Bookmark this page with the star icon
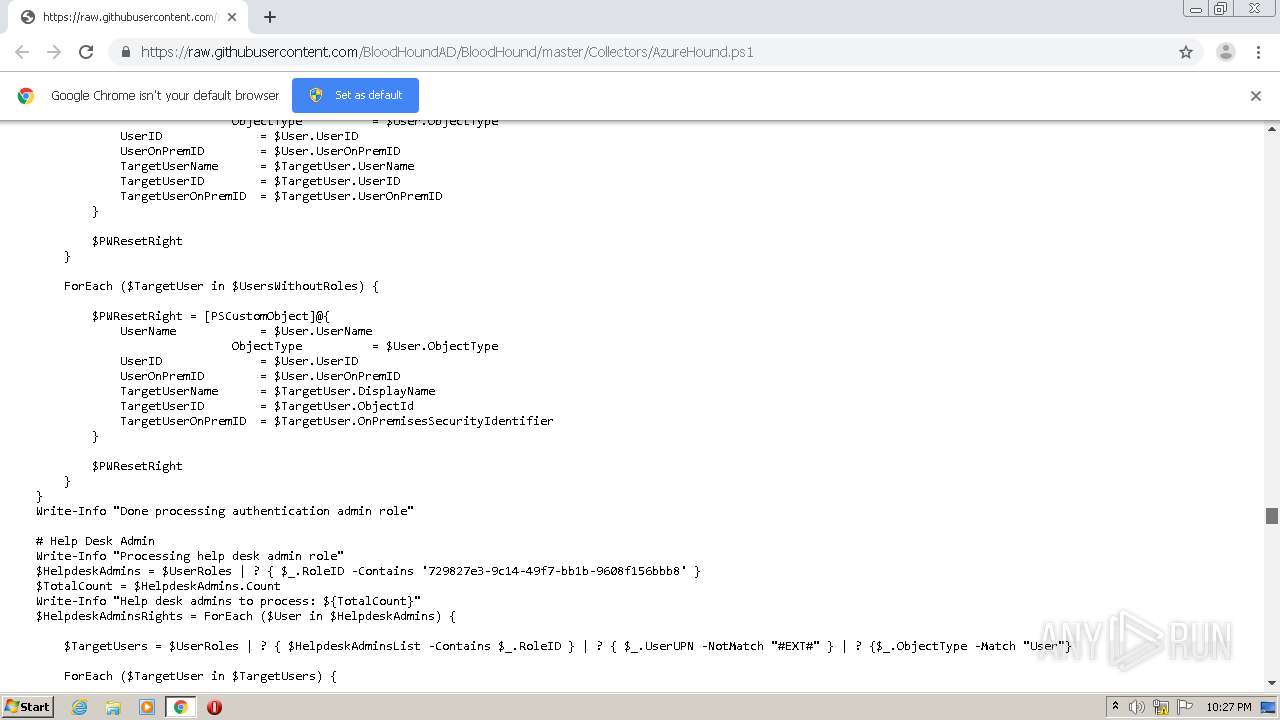This screenshot has width=1280, height=720. pyautogui.click(x=1186, y=52)
